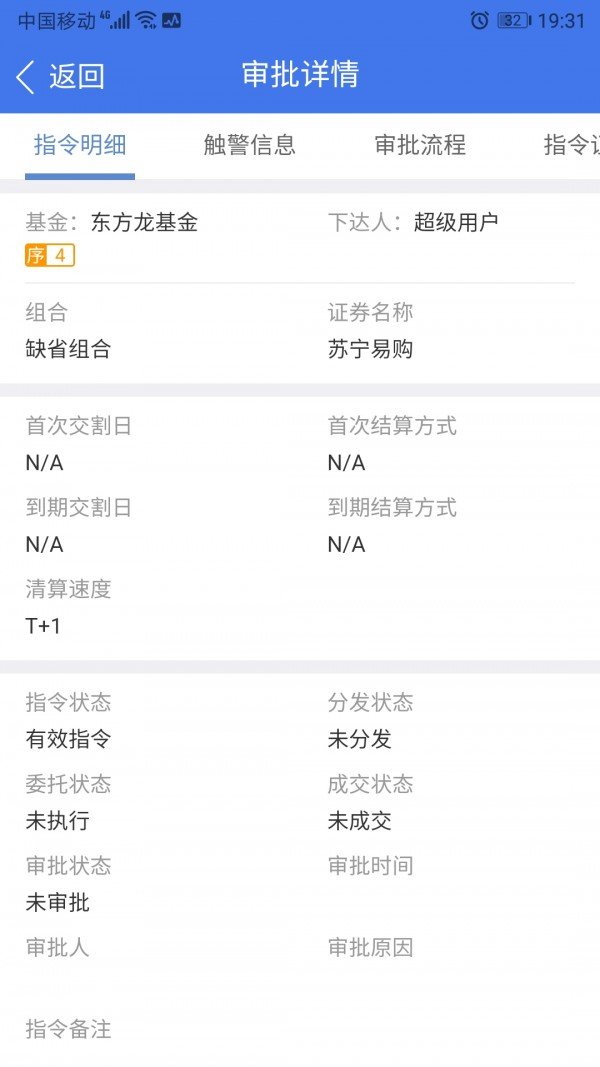Switch to the 触警信息 tab

pos(250,145)
